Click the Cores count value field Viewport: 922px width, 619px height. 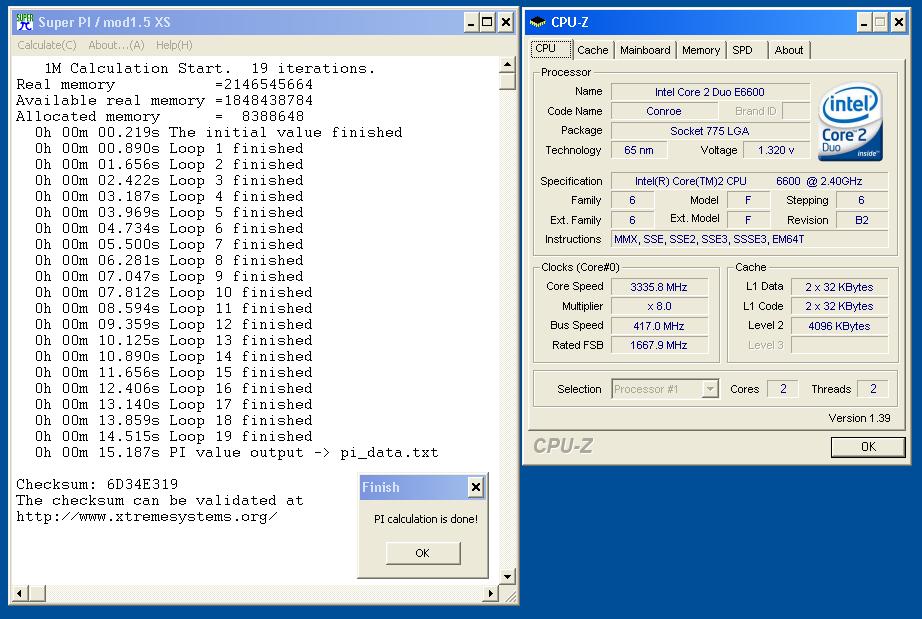pos(783,389)
